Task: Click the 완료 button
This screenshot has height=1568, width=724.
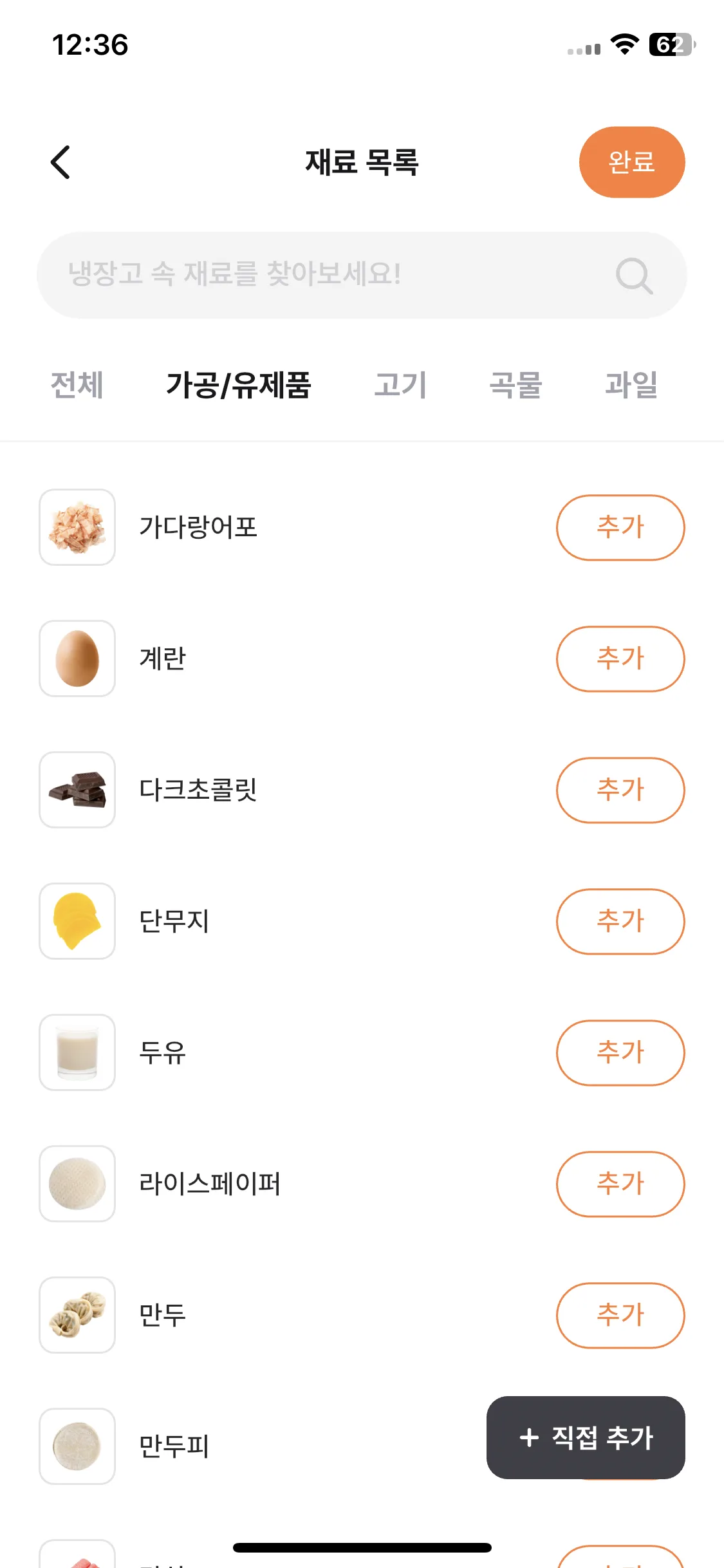Action: coord(632,162)
